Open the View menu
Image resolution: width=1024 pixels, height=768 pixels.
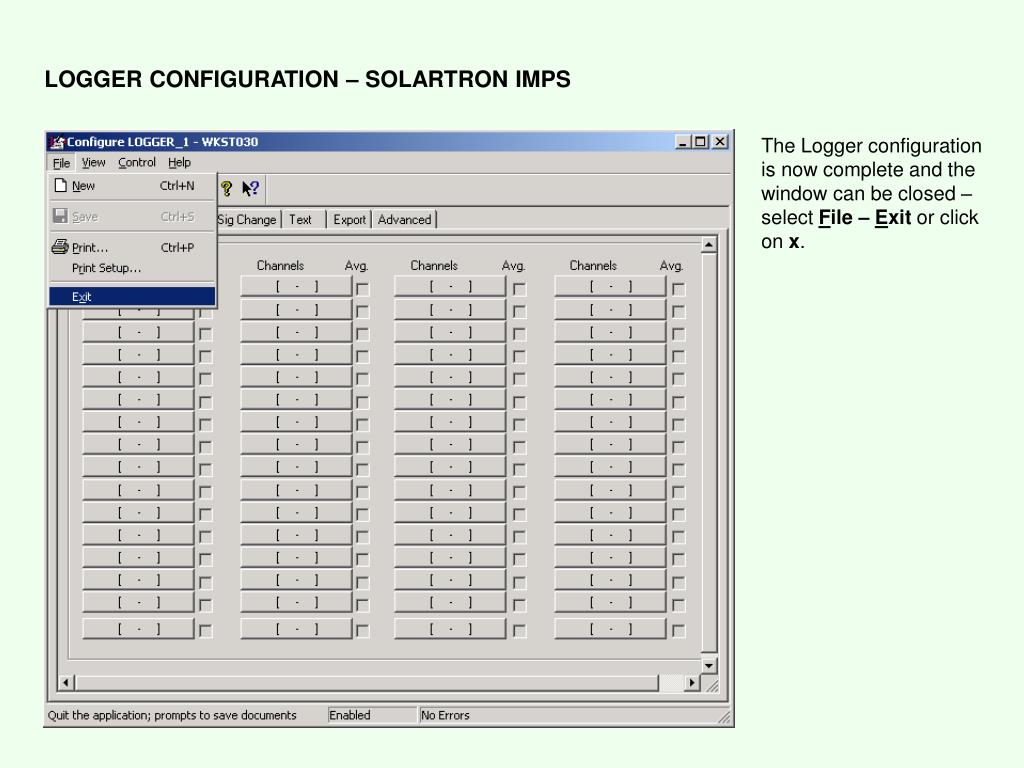pos(93,163)
